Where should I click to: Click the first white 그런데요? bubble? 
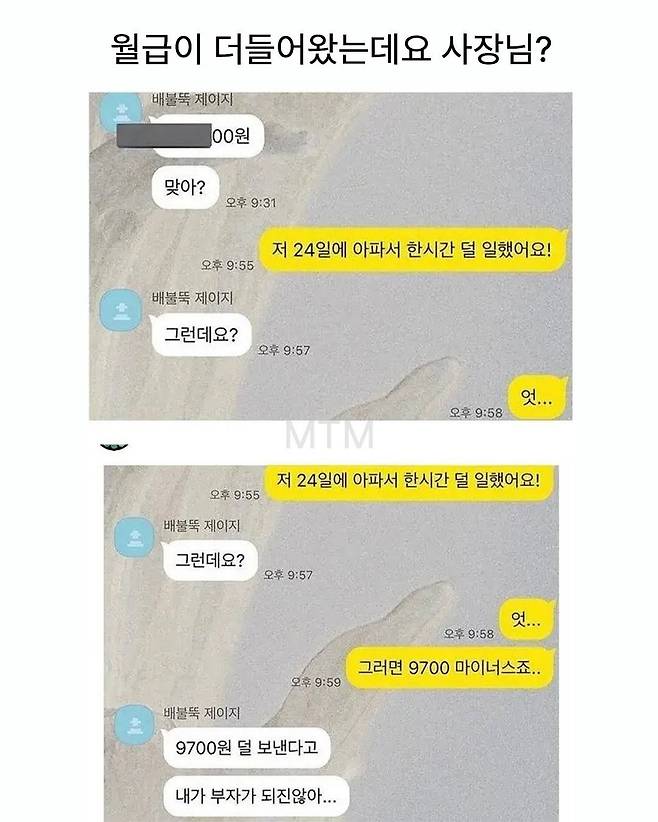click(201, 334)
